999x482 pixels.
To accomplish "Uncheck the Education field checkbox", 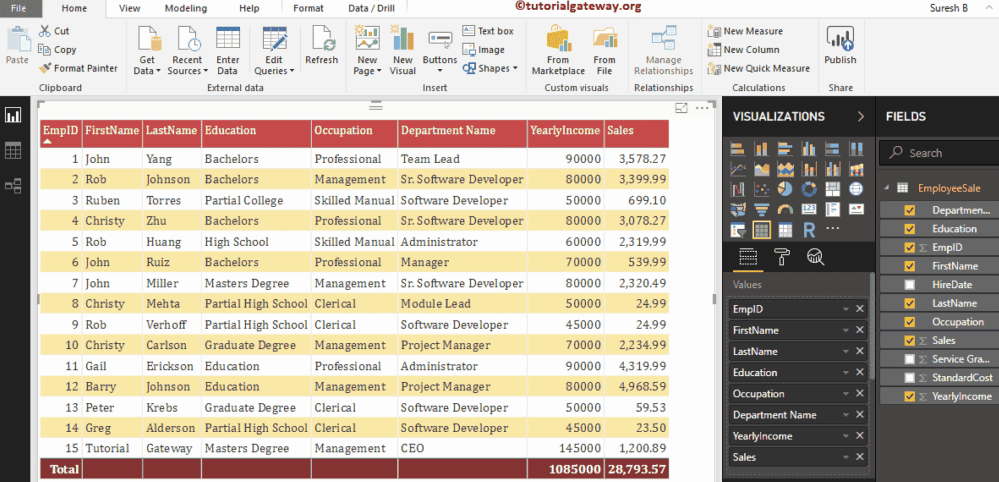I will pos(909,229).
